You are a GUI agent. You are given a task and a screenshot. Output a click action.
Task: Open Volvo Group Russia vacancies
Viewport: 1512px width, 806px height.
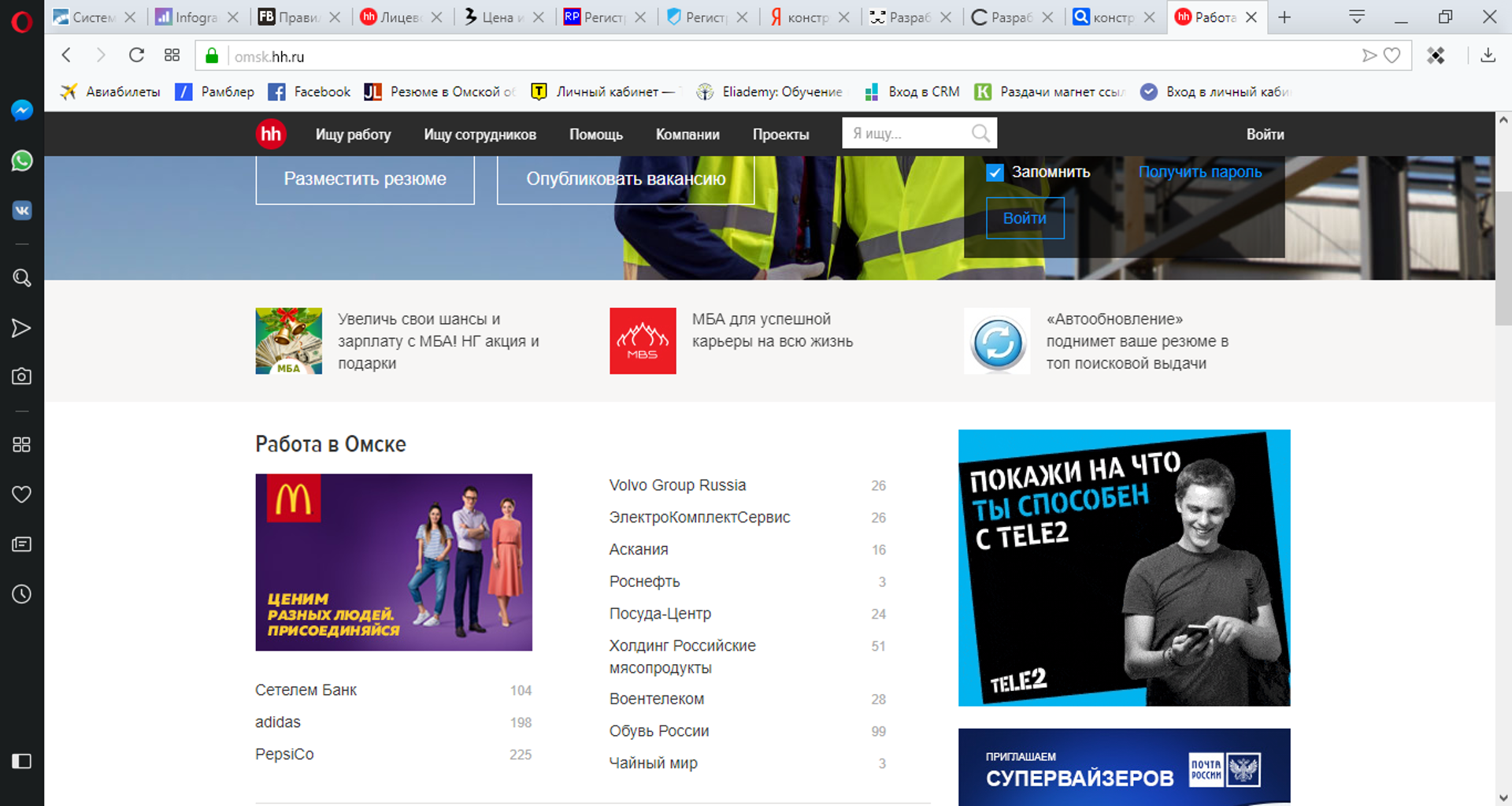[x=677, y=485]
